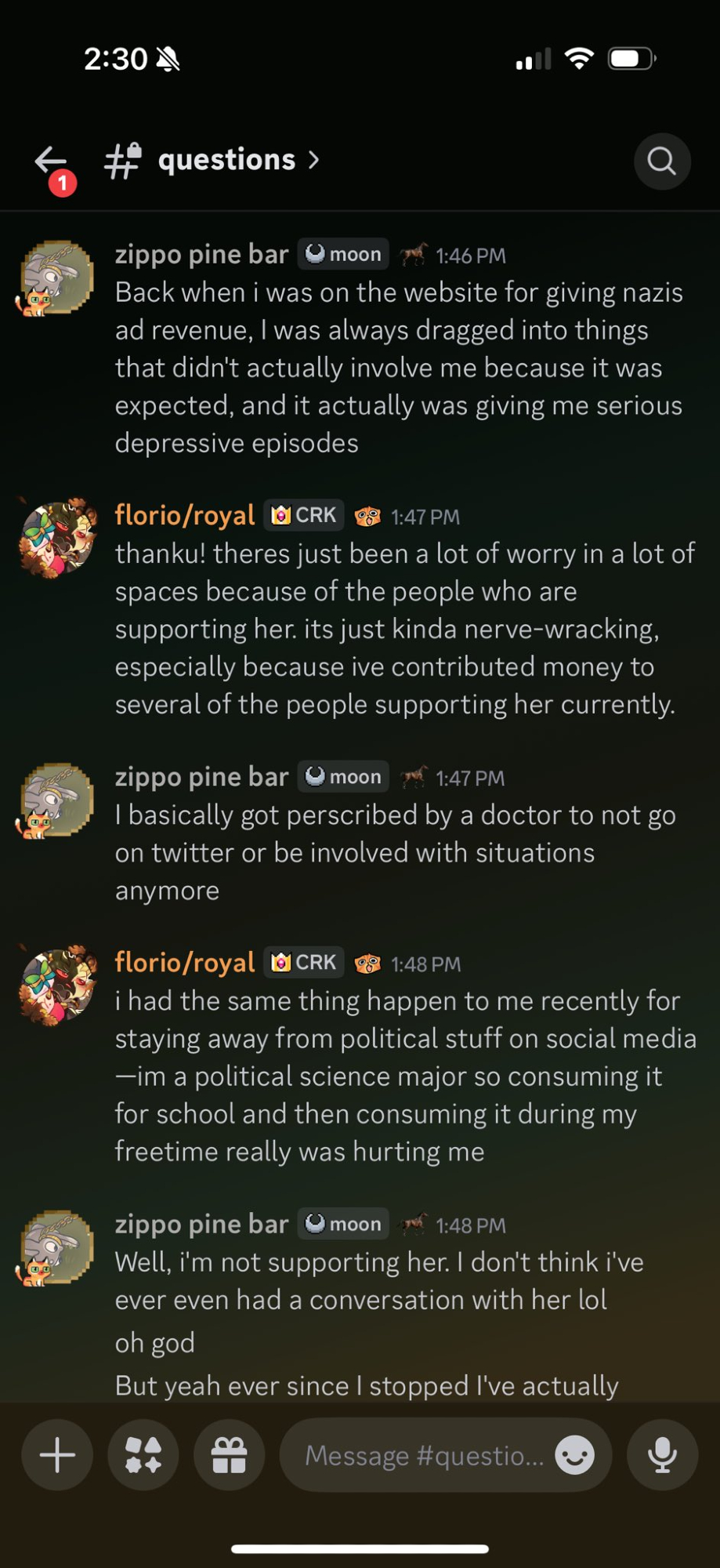Open the emoji picker smiley
Viewport: 720px width, 1568px height.
tap(574, 1456)
